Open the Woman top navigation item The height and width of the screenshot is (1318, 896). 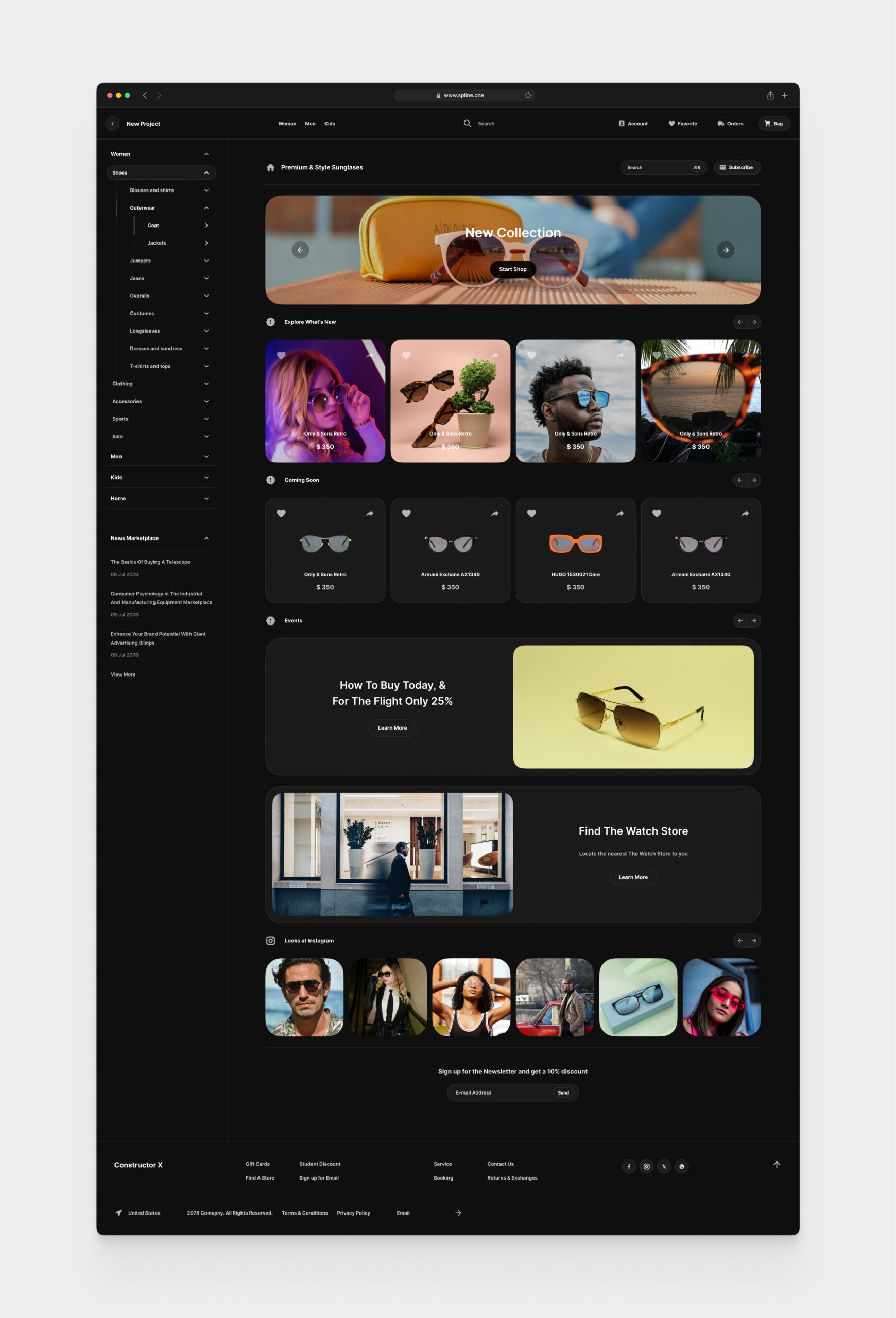point(287,124)
